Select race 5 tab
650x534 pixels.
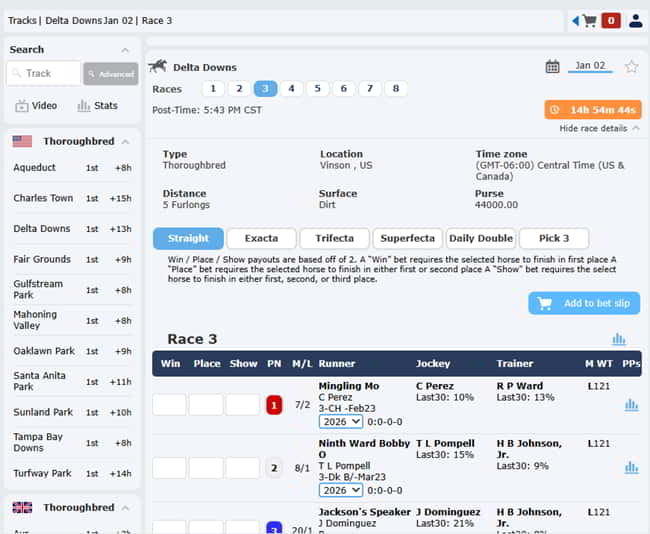point(318,89)
